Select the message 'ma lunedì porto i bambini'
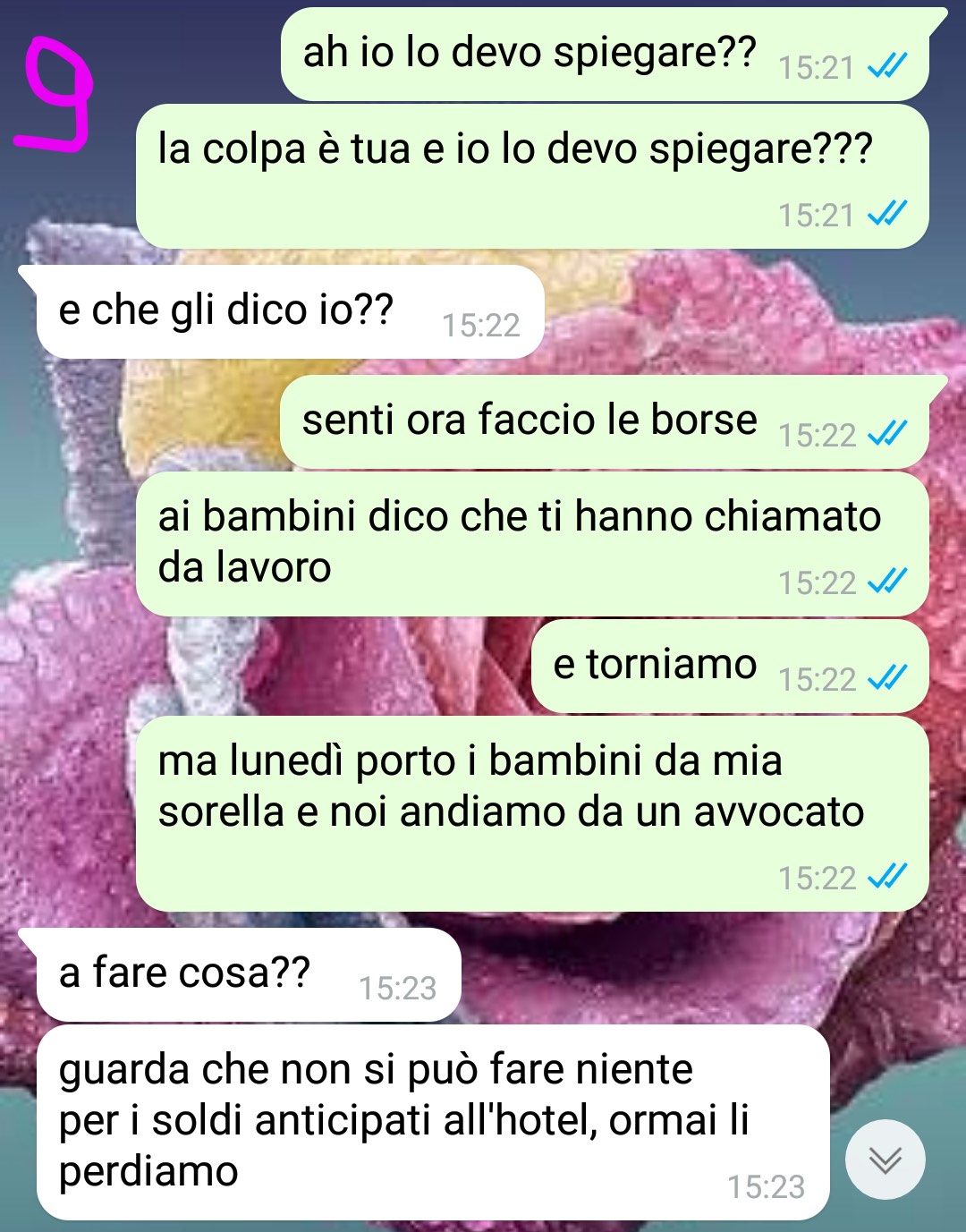This screenshot has width=966, height=1232. [532, 813]
